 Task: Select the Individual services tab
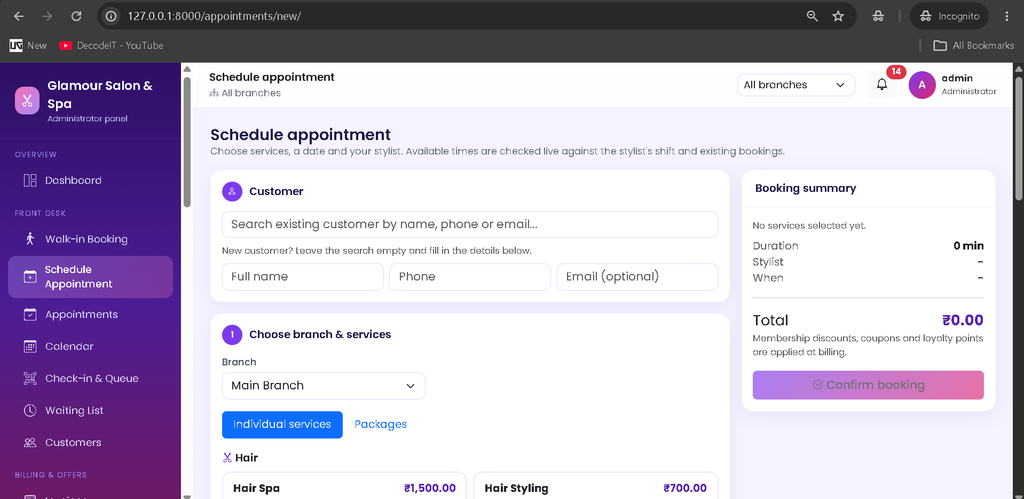pyautogui.click(x=282, y=425)
